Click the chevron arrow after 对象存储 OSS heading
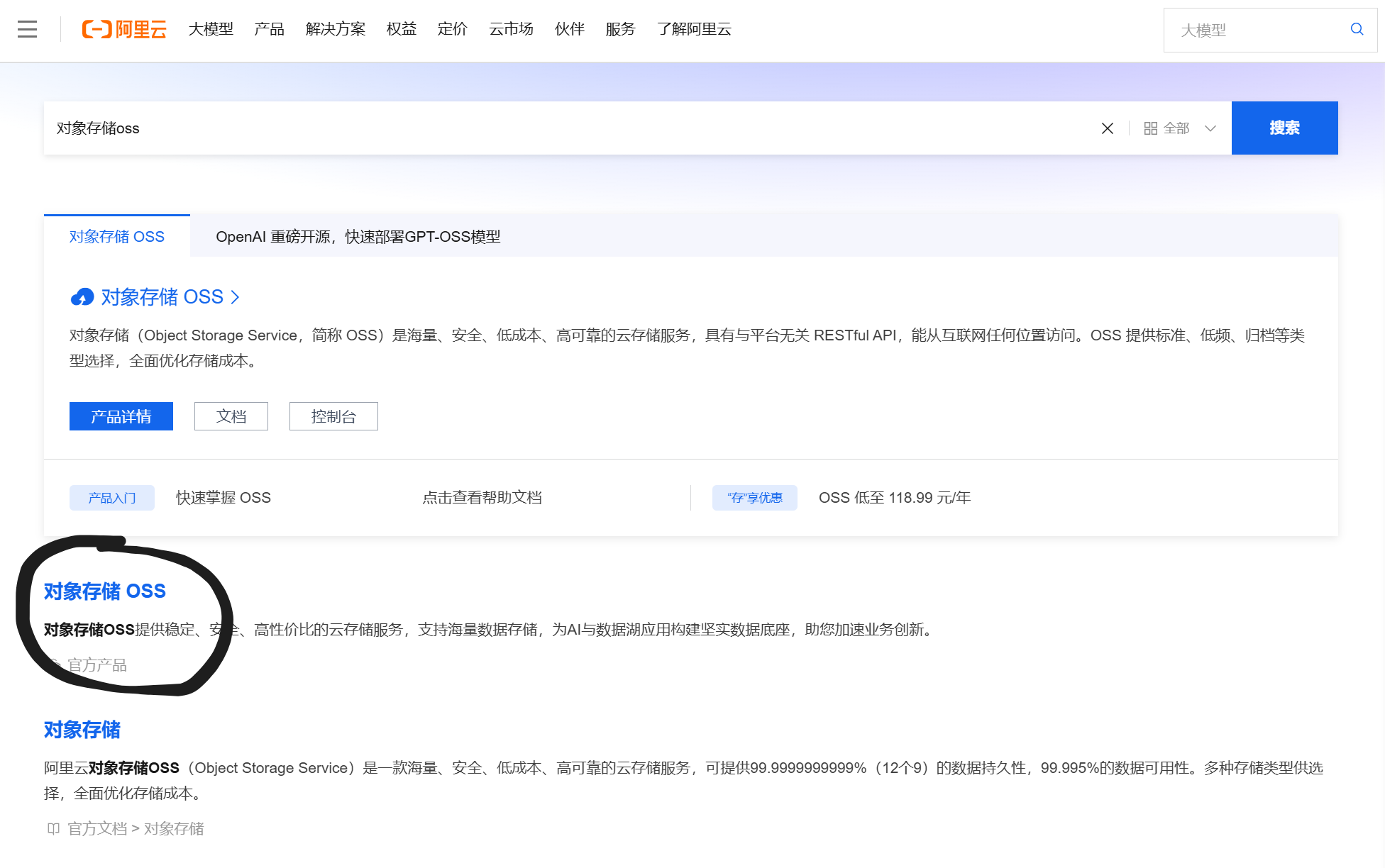1385x868 pixels. coord(235,297)
